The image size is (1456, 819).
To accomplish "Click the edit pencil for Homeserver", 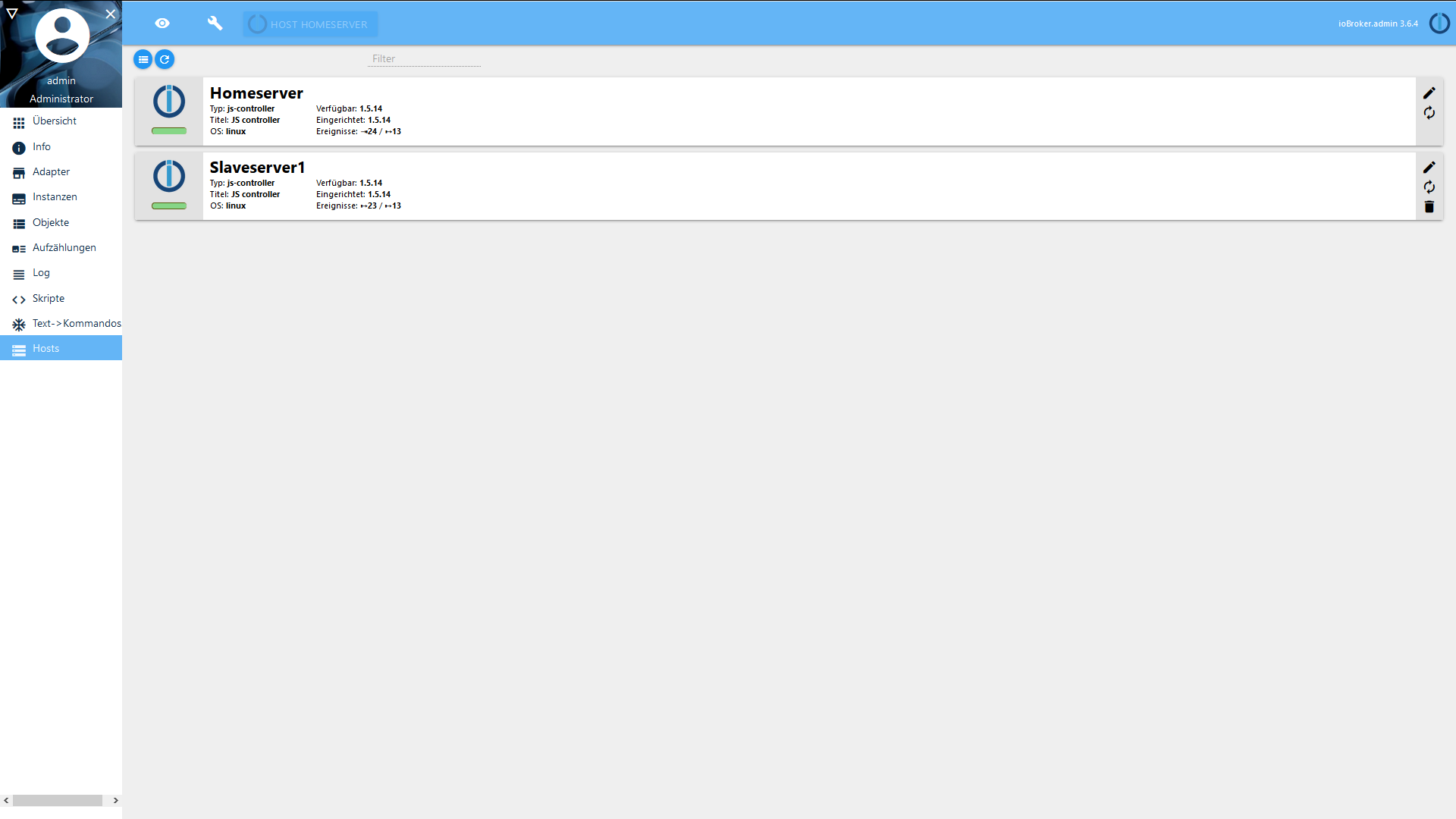I will click(1429, 93).
